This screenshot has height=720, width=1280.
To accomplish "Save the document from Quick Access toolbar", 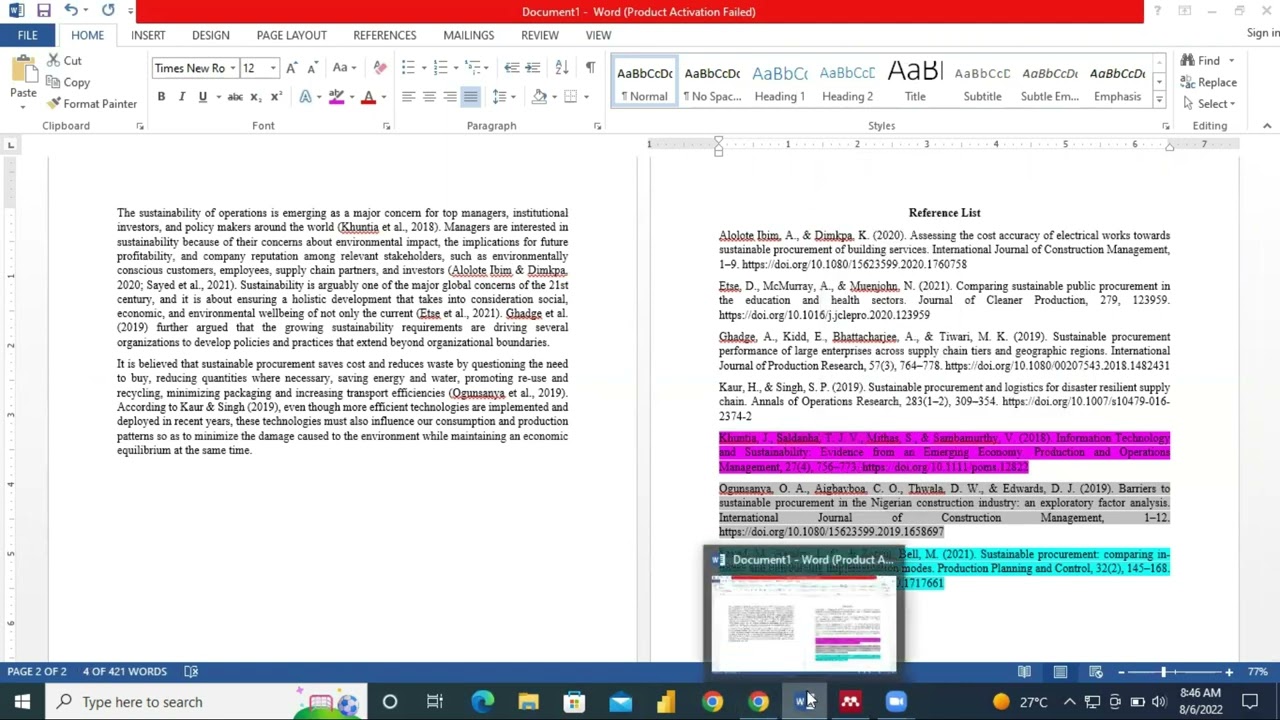I will pos(43,11).
